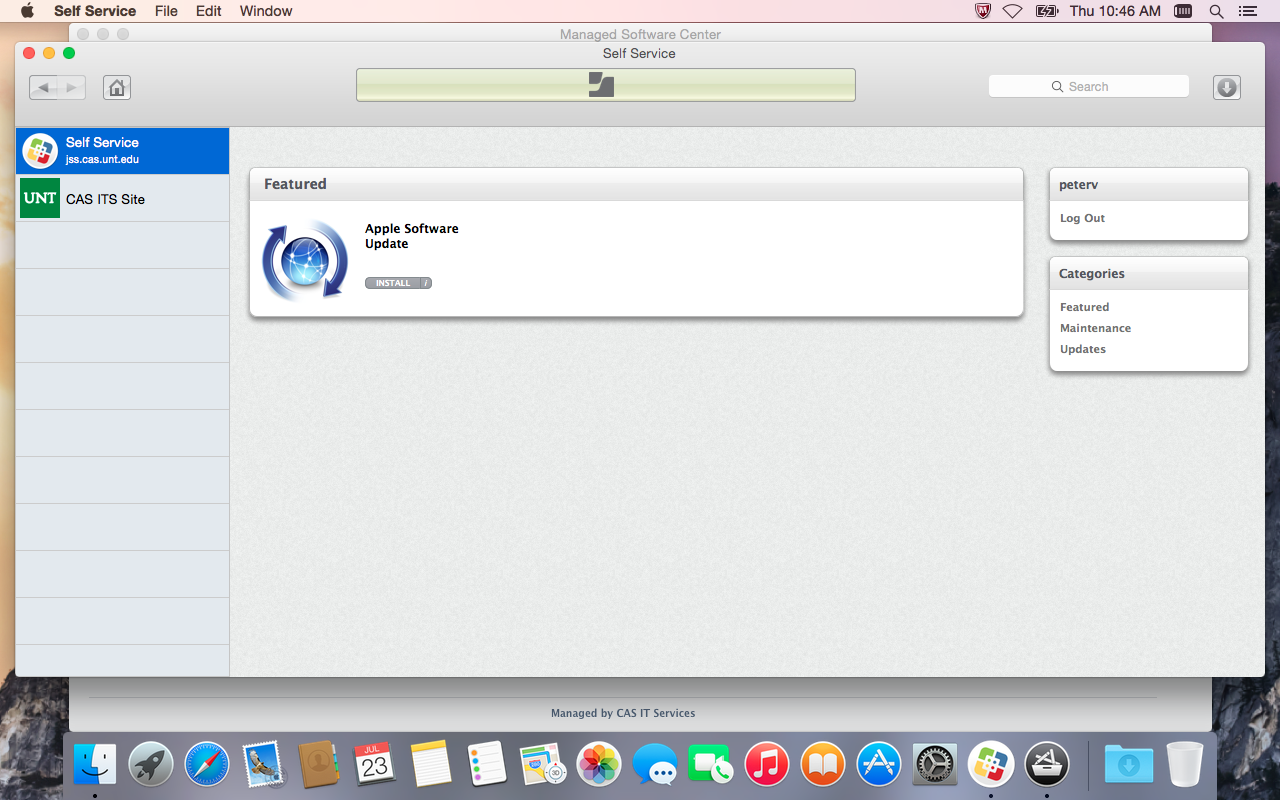
Task: Click the peterv username header
Action: (x=1149, y=184)
